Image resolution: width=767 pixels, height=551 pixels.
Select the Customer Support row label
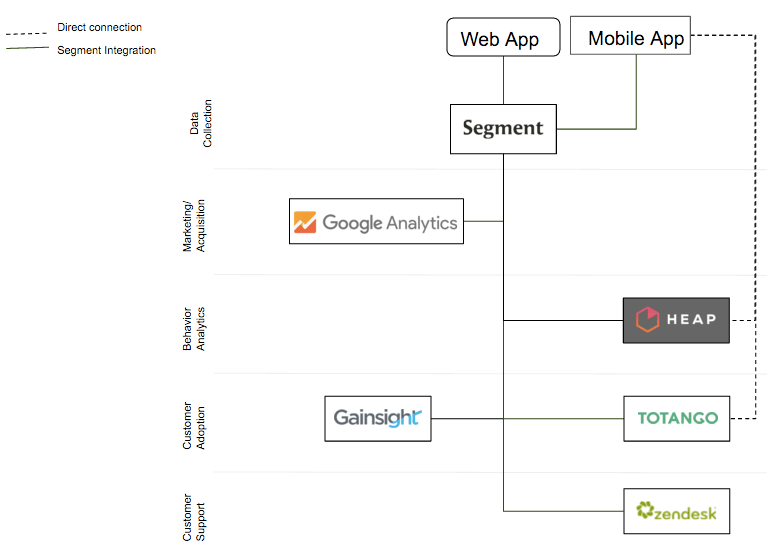(194, 517)
